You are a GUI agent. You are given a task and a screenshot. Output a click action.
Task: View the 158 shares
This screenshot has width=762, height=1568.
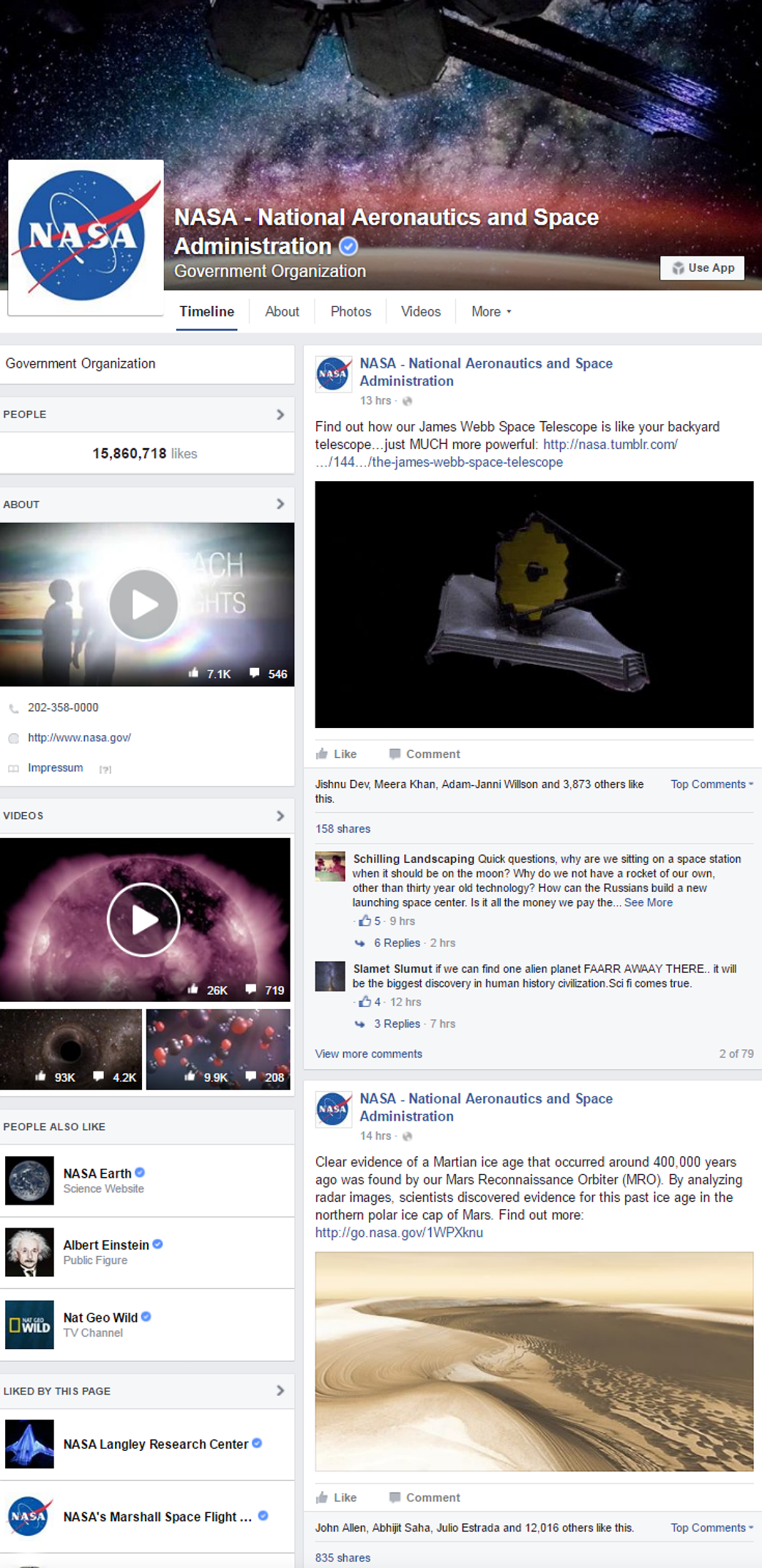pyautogui.click(x=343, y=829)
